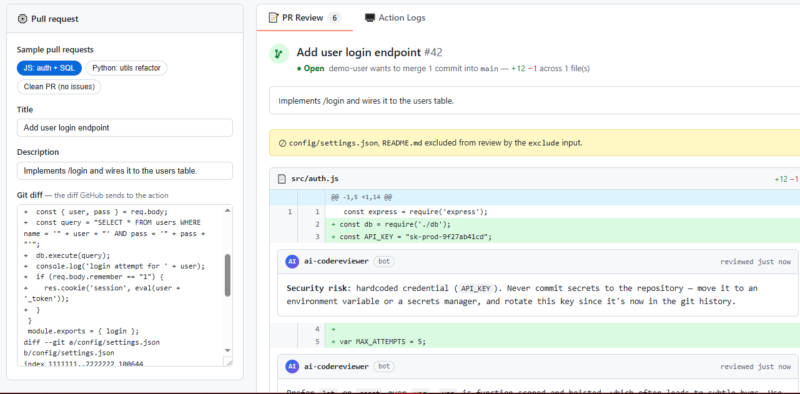This screenshot has width=800, height=394.
Task: Click the Action Logs monitor icon
Action: tap(370, 18)
